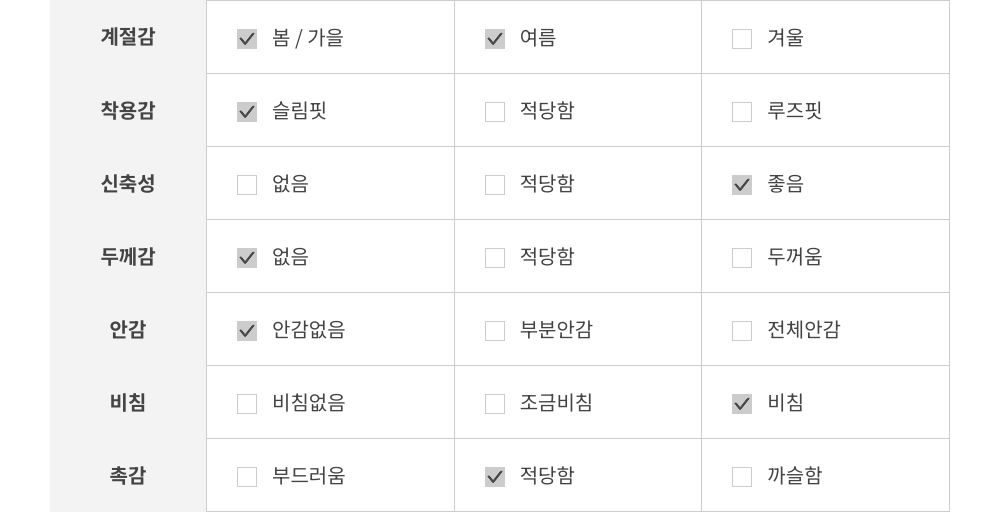The width and height of the screenshot is (1000, 512).
Task: Check 없음 in the 신축성 row
Action: click(x=247, y=185)
